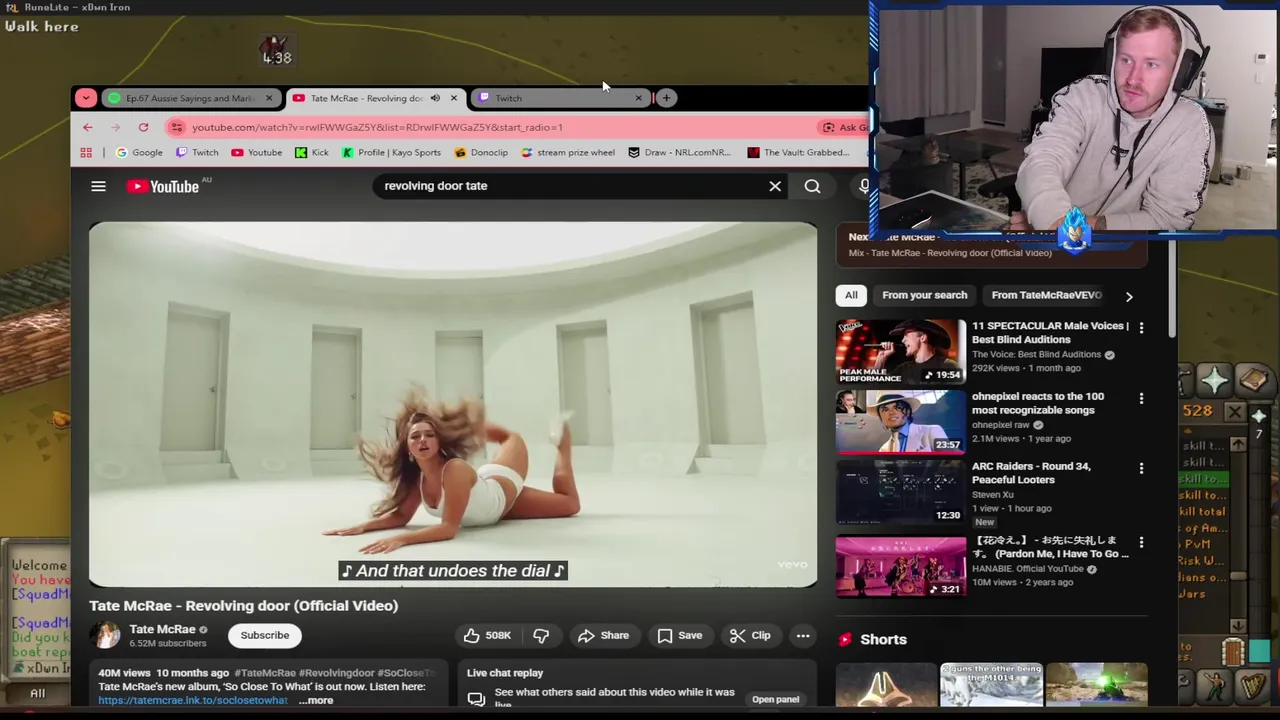Image resolution: width=1280 pixels, height=720 pixels.
Task: Open the Kick bookmark
Action: click(312, 153)
